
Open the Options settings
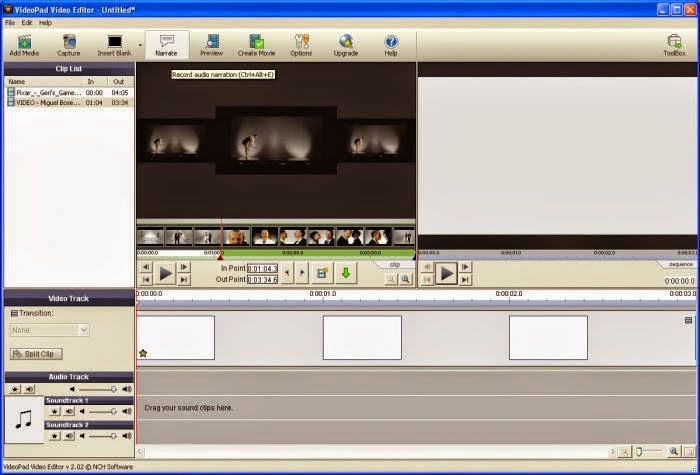(x=301, y=45)
